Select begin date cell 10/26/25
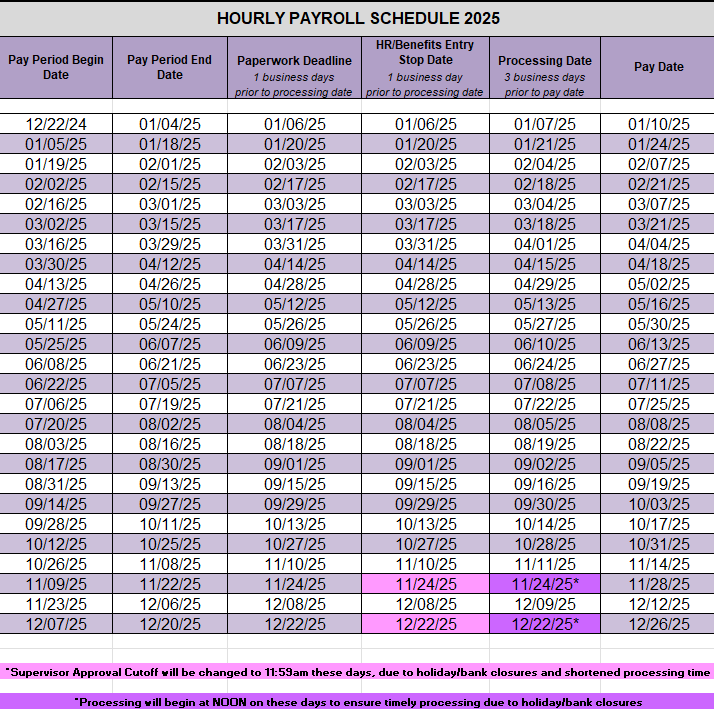The height and width of the screenshot is (709, 714). coord(56,564)
